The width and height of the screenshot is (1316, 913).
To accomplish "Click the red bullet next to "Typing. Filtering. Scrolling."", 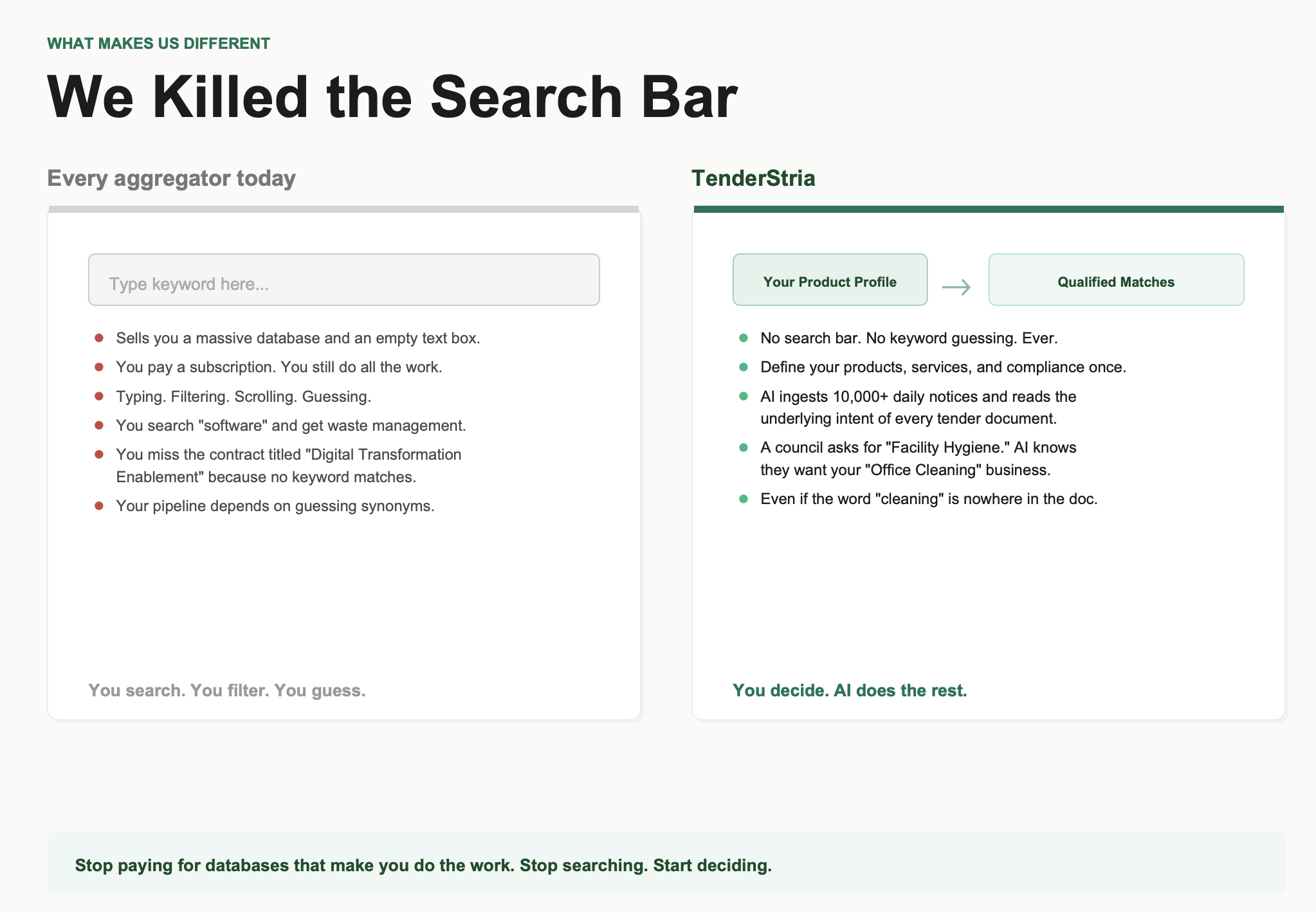I will click(x=99, y=396).
